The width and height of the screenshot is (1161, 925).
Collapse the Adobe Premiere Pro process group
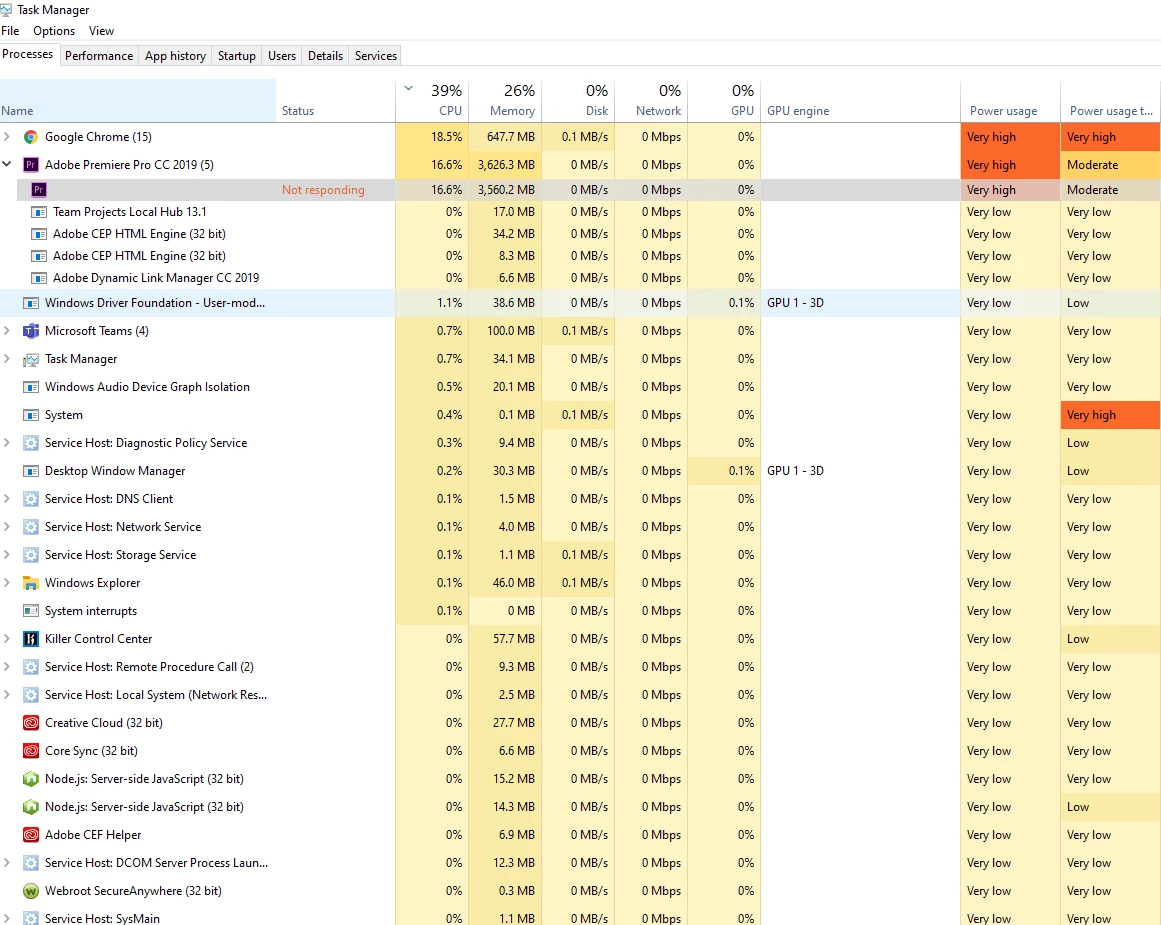pyautogui.click(x=7, y=164)
